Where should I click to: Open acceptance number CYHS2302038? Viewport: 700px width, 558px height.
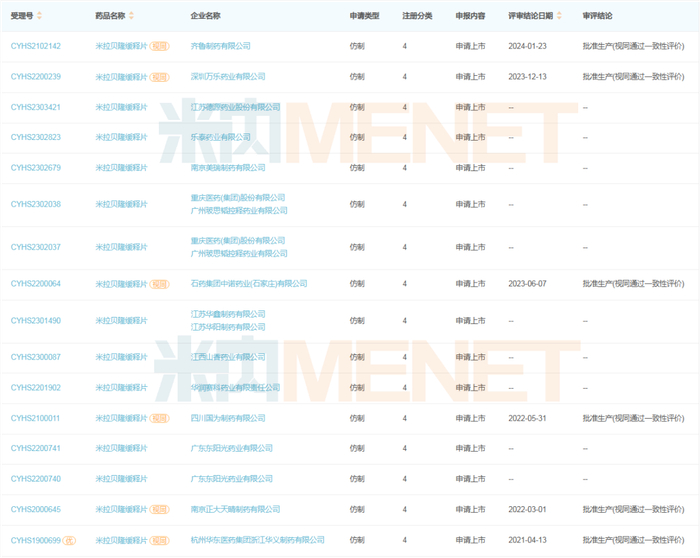[36, 204]
